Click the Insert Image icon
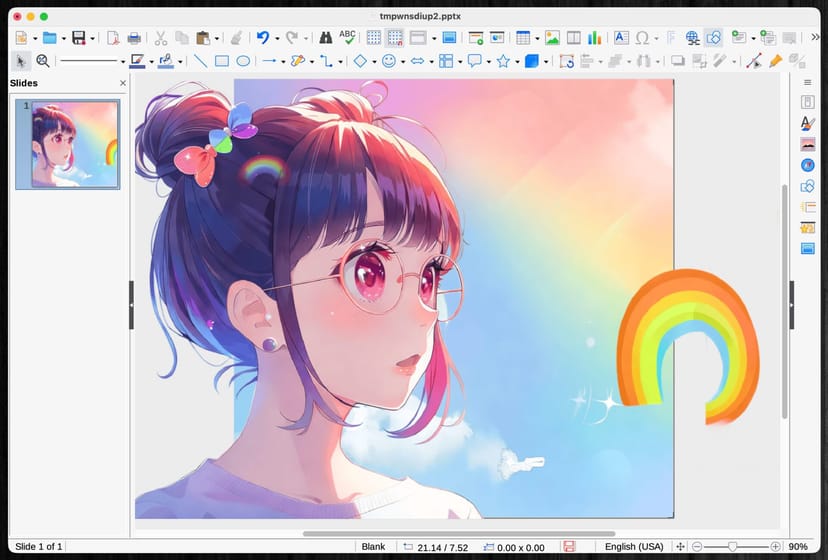The width and height of the screenshot is (828, 560). [552, 38]
